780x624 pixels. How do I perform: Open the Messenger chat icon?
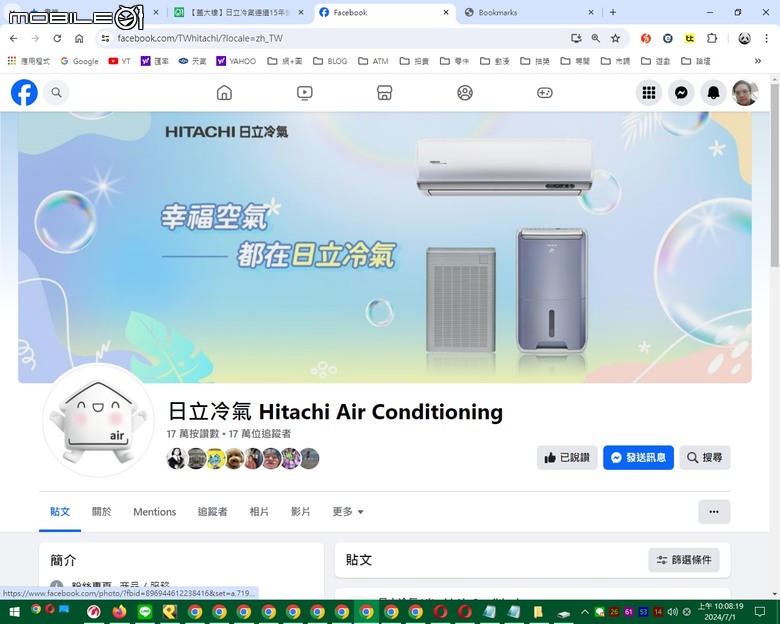[681, 93]
